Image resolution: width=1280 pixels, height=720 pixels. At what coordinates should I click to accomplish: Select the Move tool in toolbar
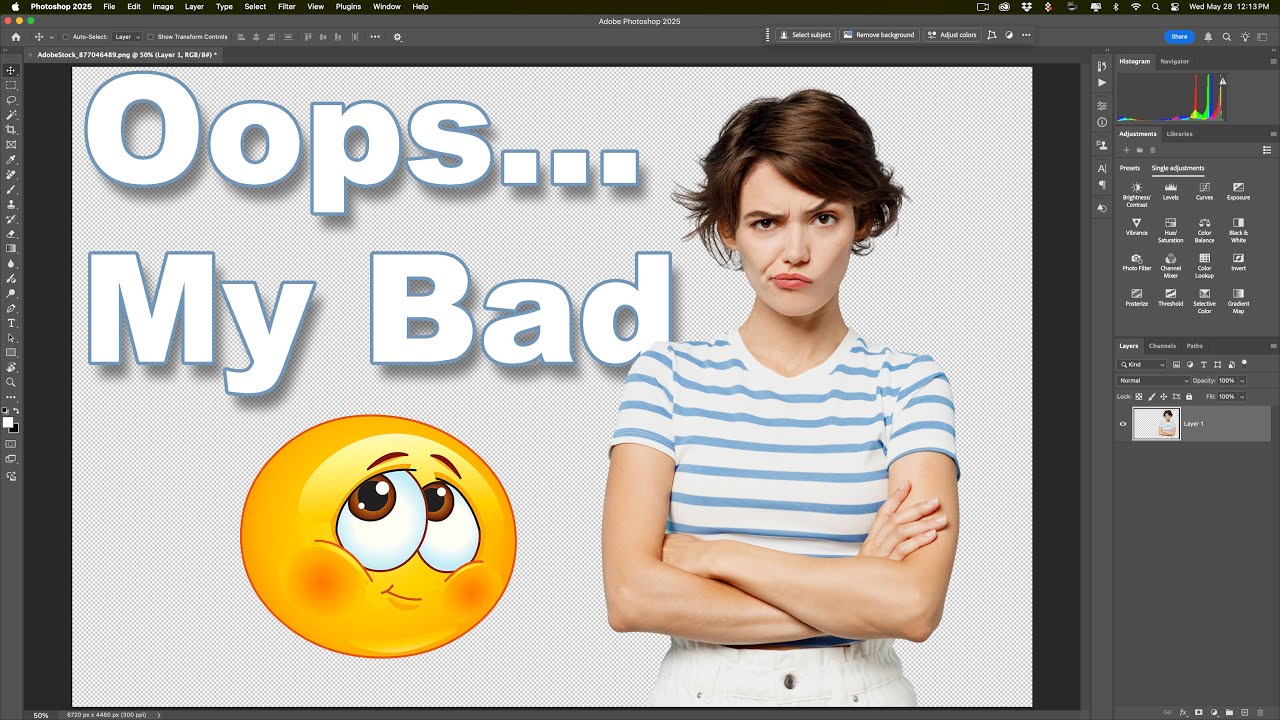[11, 70]
